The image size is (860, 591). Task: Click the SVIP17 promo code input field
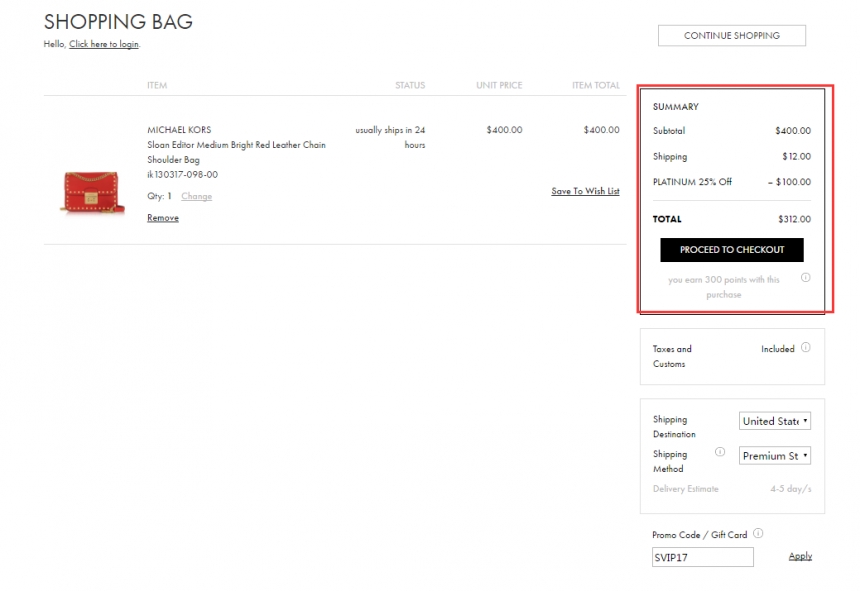[702, 557]
